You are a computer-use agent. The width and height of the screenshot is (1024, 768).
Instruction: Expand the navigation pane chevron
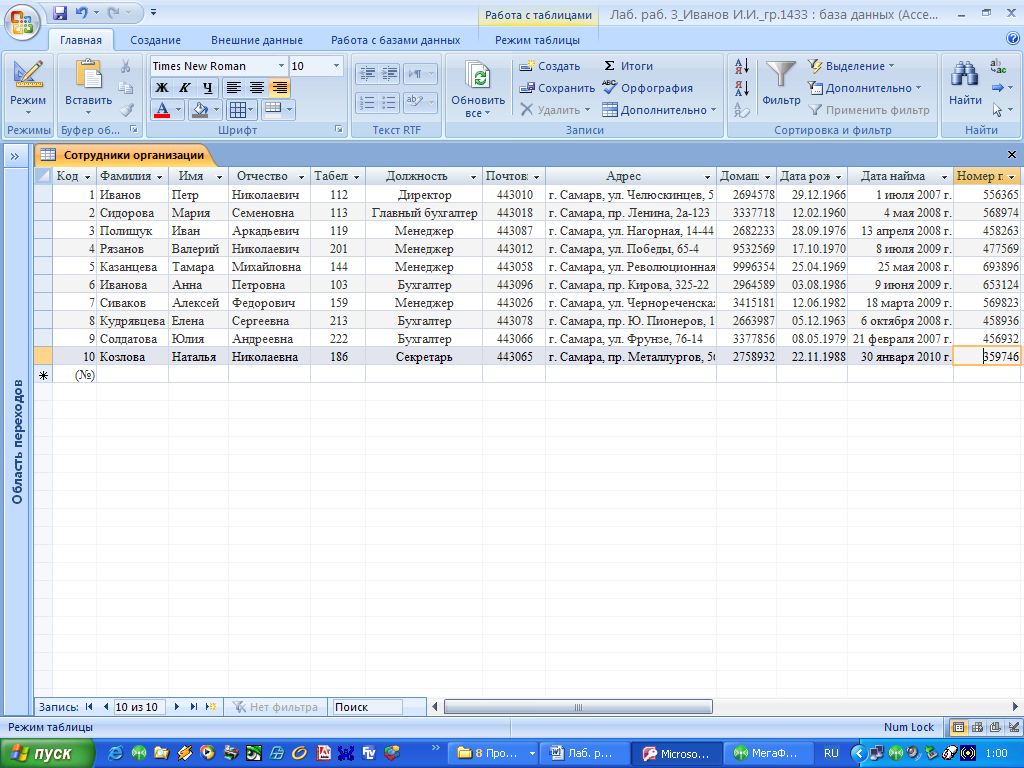coord(14,155)
